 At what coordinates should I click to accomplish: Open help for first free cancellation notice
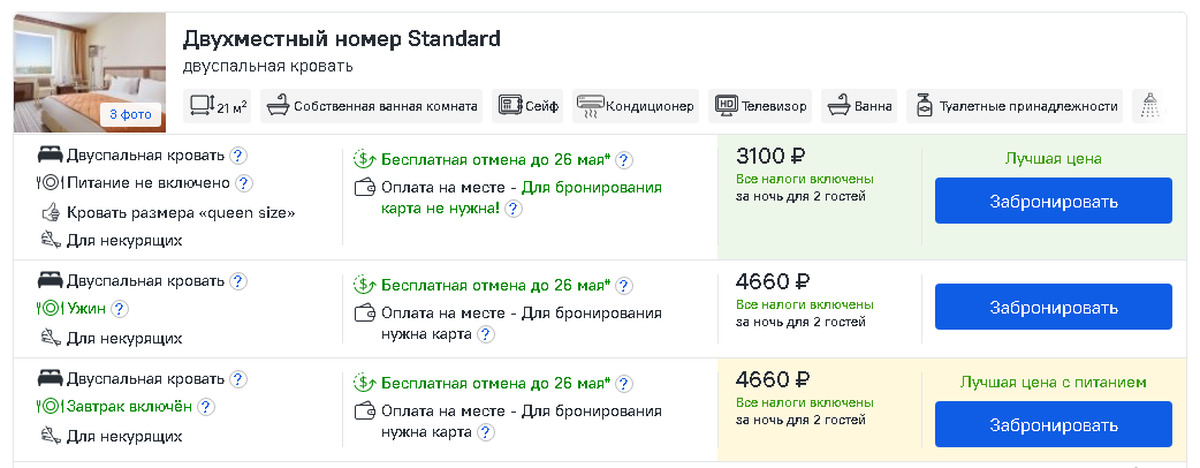(623, 160)
